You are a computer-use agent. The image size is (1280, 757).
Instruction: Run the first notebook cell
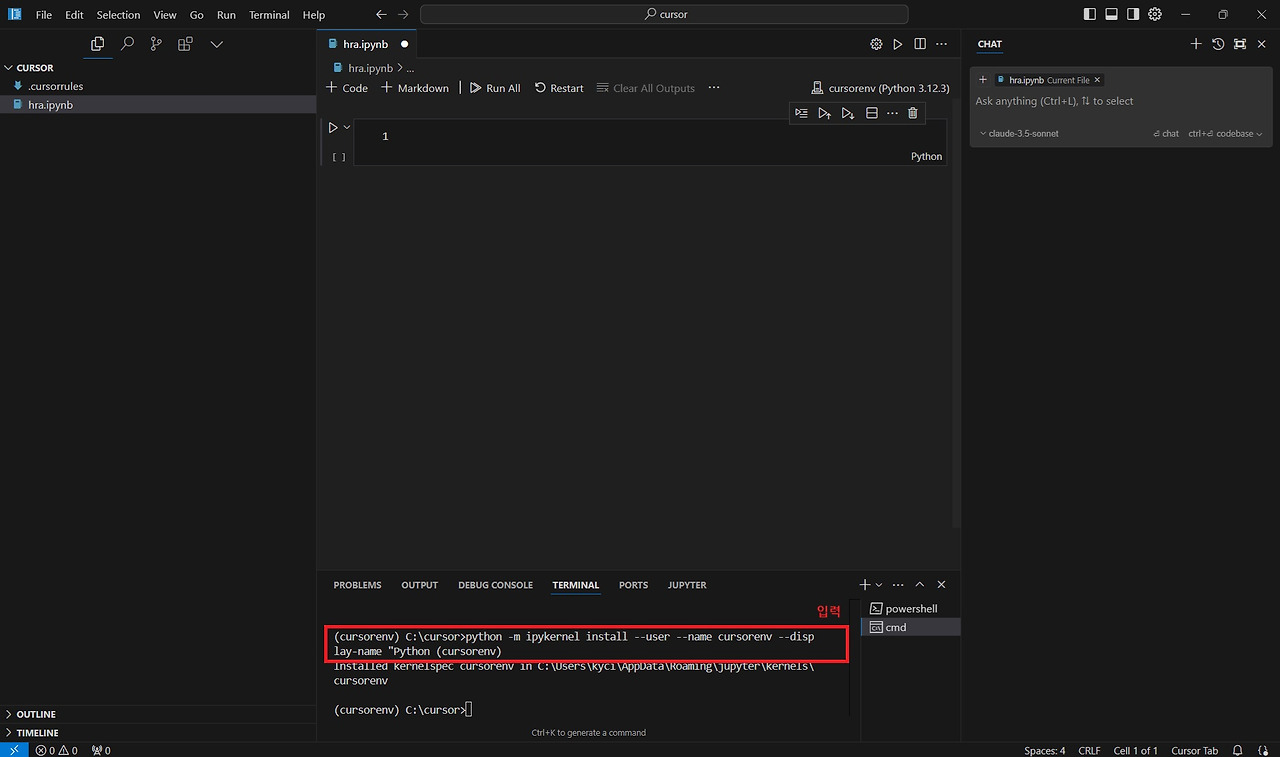pos(334,127)
